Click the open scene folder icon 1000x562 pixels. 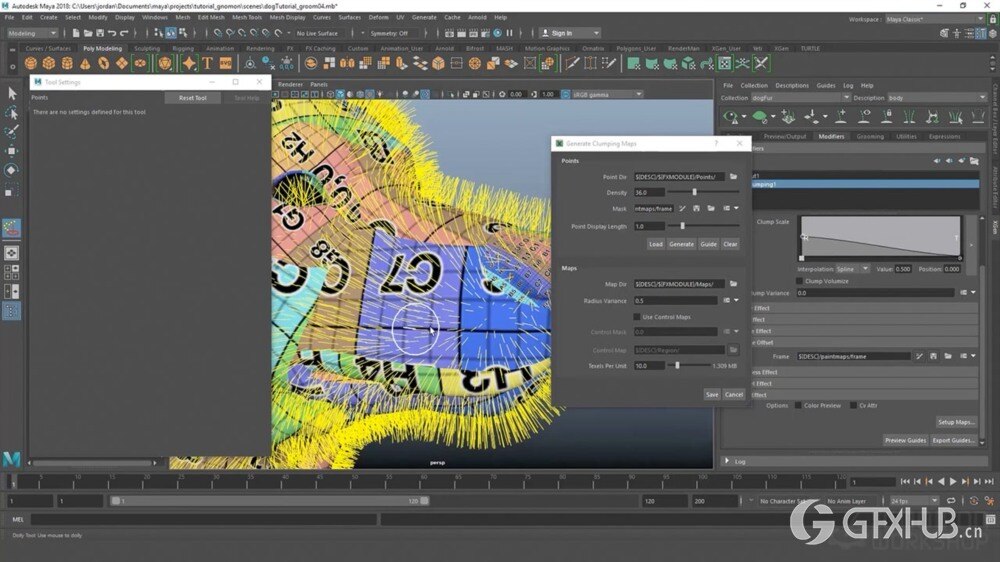[x=88, y=33]
